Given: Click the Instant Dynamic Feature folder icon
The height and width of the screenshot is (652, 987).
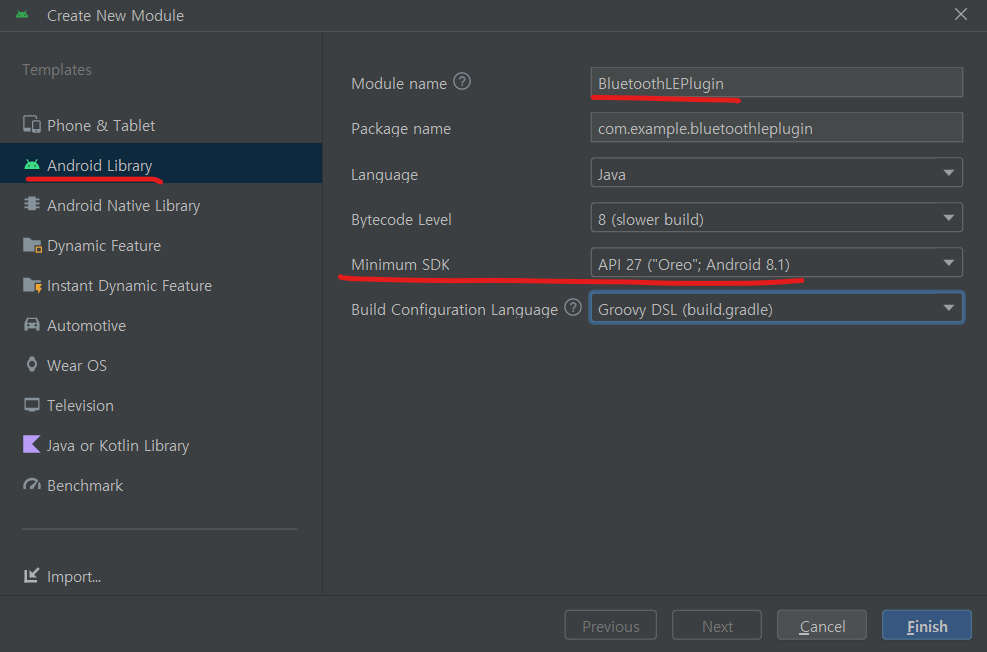Looking at the screenshot, I should [x=32, y=285].
